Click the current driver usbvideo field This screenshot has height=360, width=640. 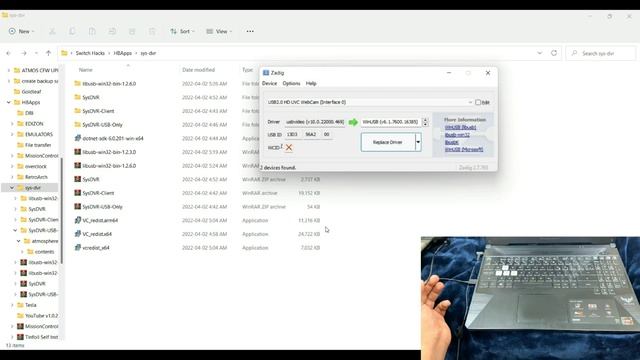pos(315,122)
